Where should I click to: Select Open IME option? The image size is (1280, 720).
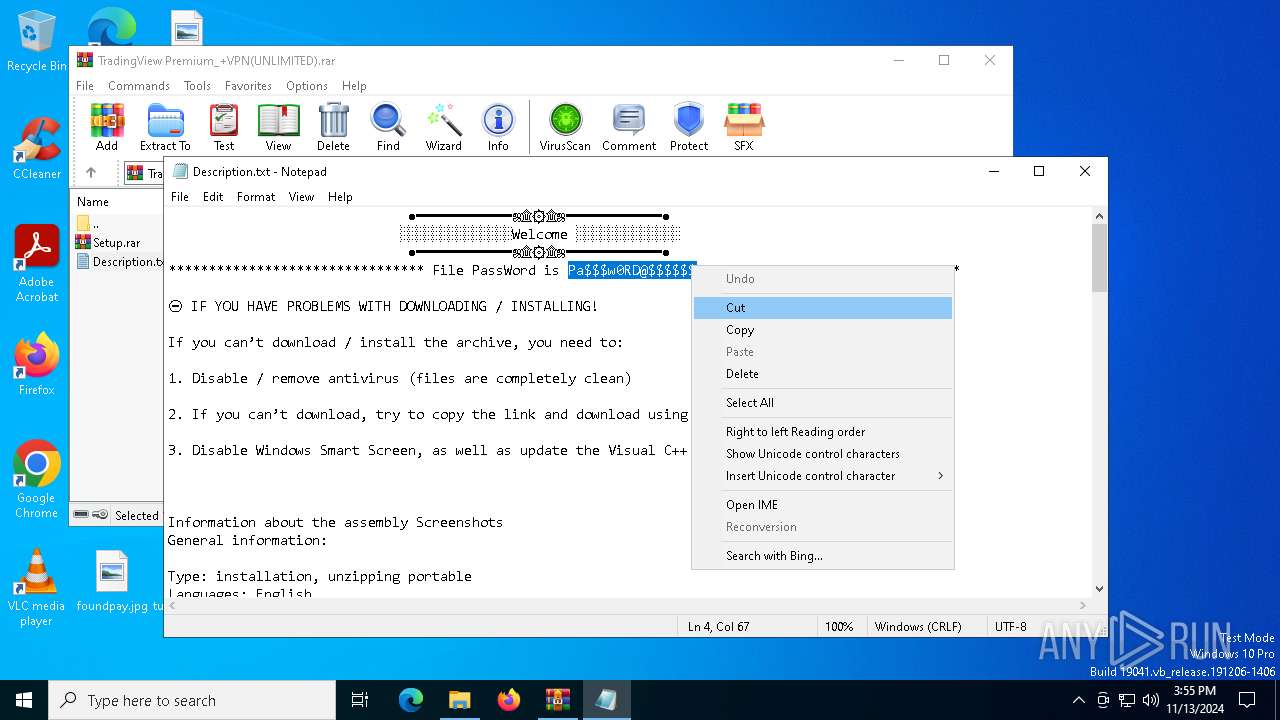tap(823, 505)
